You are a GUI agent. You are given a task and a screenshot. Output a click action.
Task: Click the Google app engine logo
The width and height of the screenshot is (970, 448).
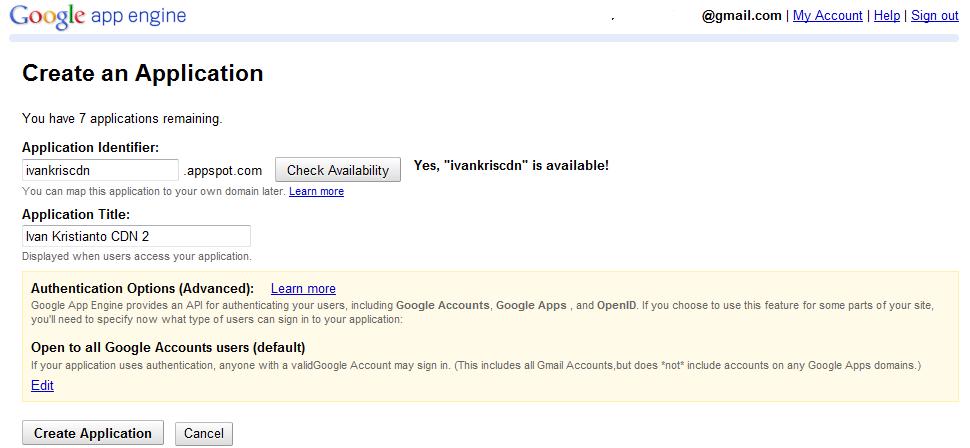98,15
